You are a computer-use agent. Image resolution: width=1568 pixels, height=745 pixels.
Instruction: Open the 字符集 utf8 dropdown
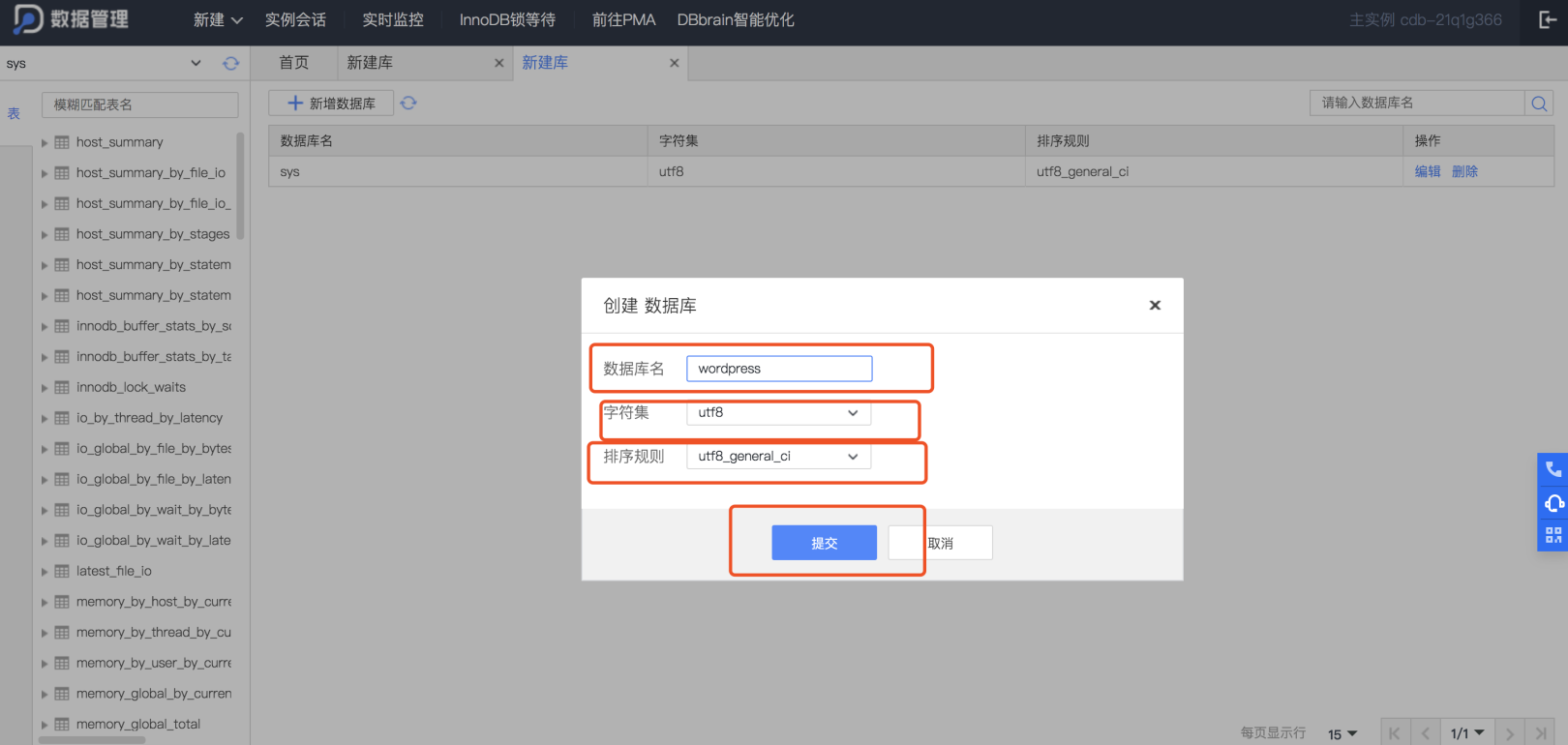pos(778,413)
